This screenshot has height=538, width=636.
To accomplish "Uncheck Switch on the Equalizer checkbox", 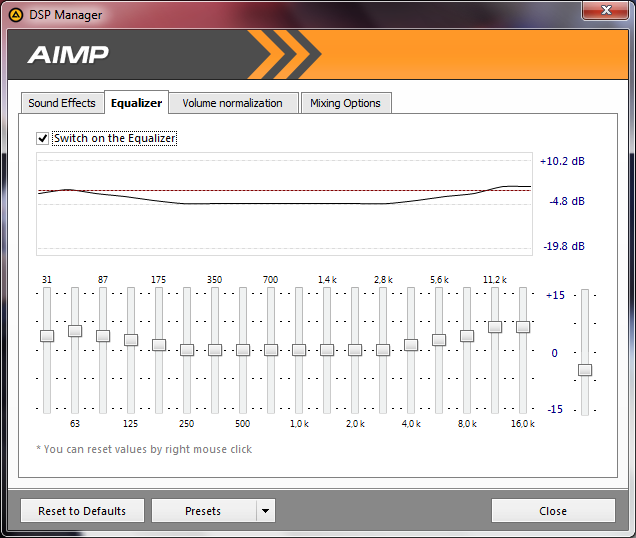I will point(43,138).
